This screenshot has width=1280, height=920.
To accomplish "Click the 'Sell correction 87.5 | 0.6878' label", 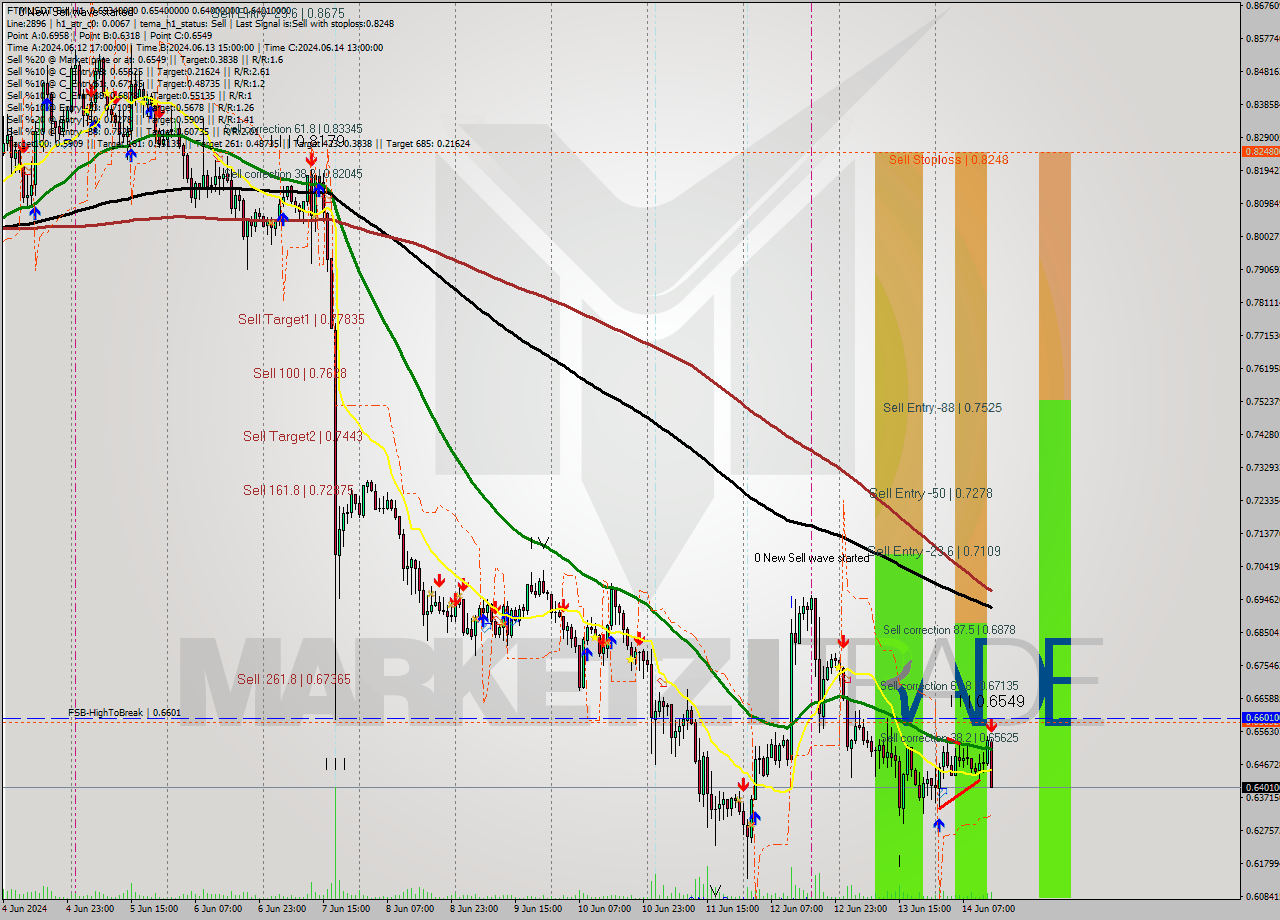I will 949,630.
